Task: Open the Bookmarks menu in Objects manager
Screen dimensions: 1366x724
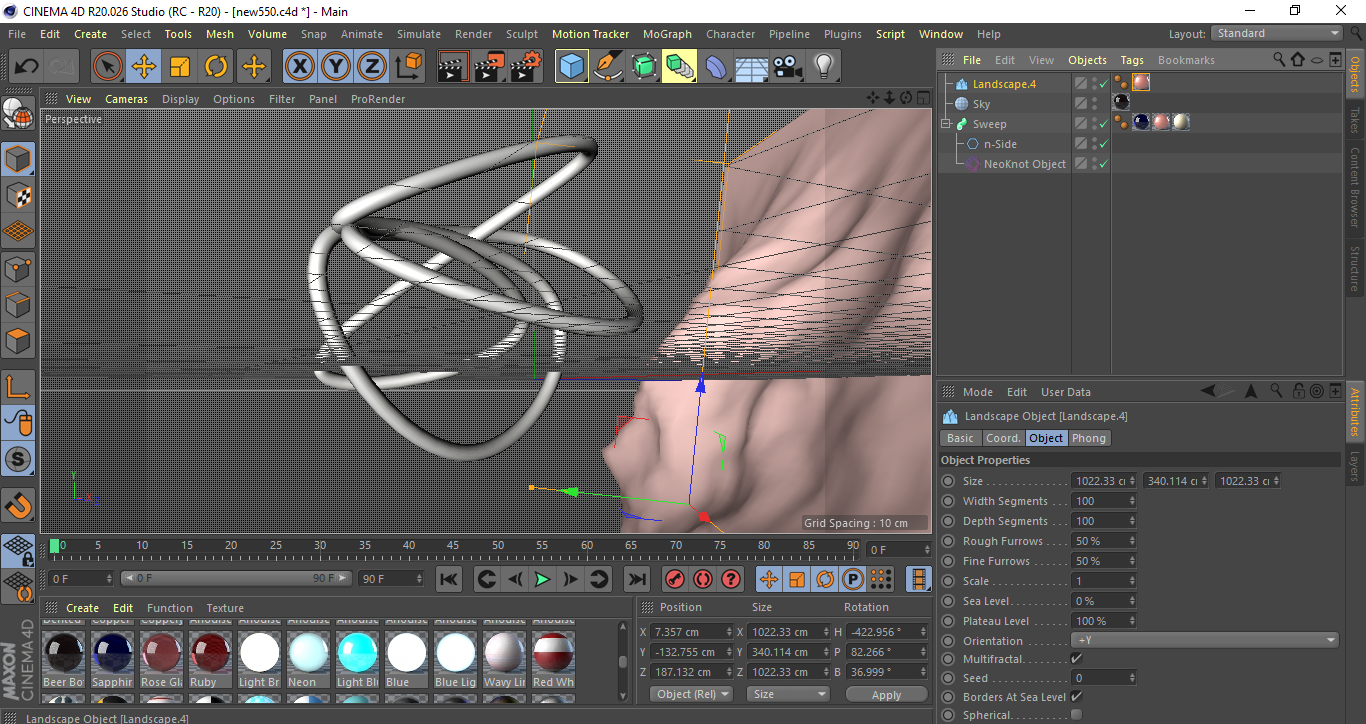Action: coord(1186,60)
